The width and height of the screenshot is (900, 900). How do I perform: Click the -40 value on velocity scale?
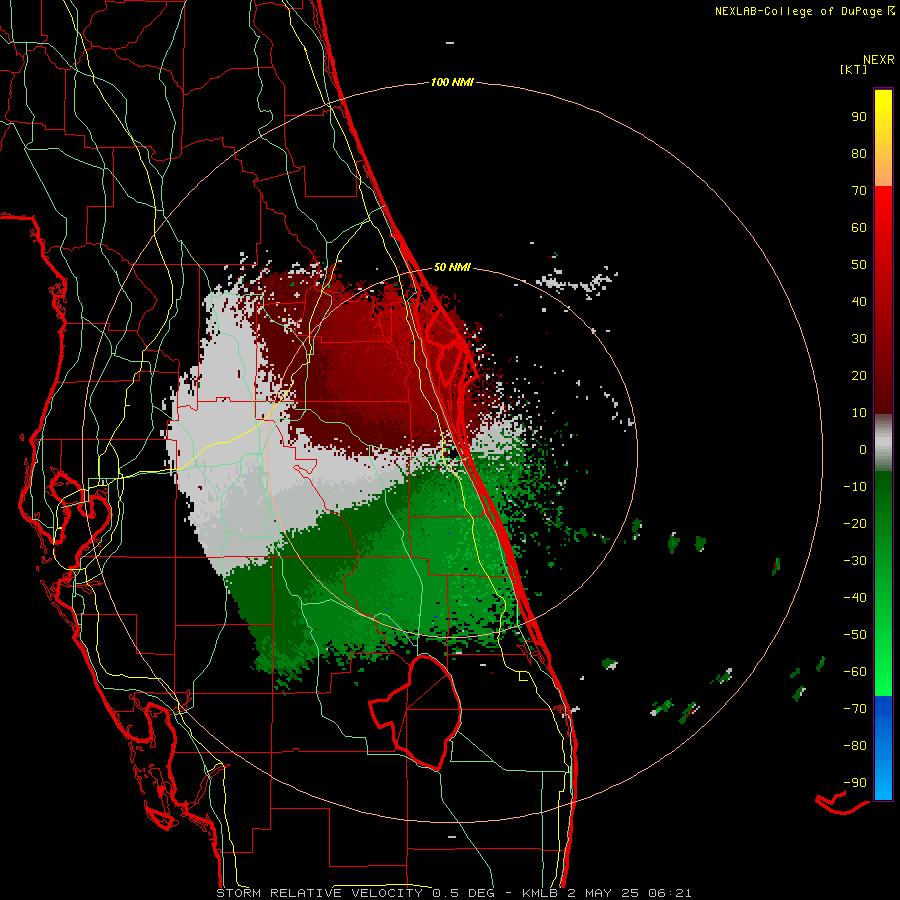coord(855,598)
